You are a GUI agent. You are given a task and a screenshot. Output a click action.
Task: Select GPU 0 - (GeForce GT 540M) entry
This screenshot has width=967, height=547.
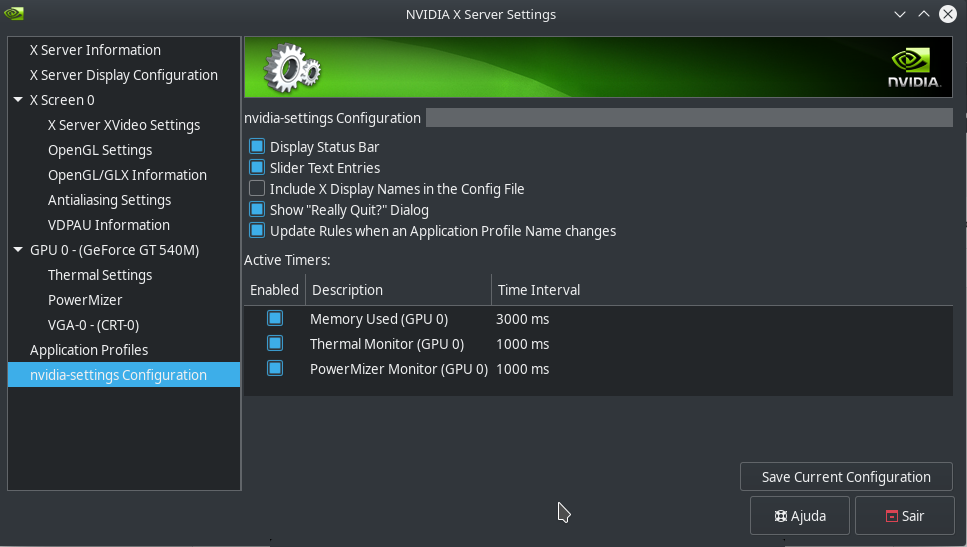(115, 250)
